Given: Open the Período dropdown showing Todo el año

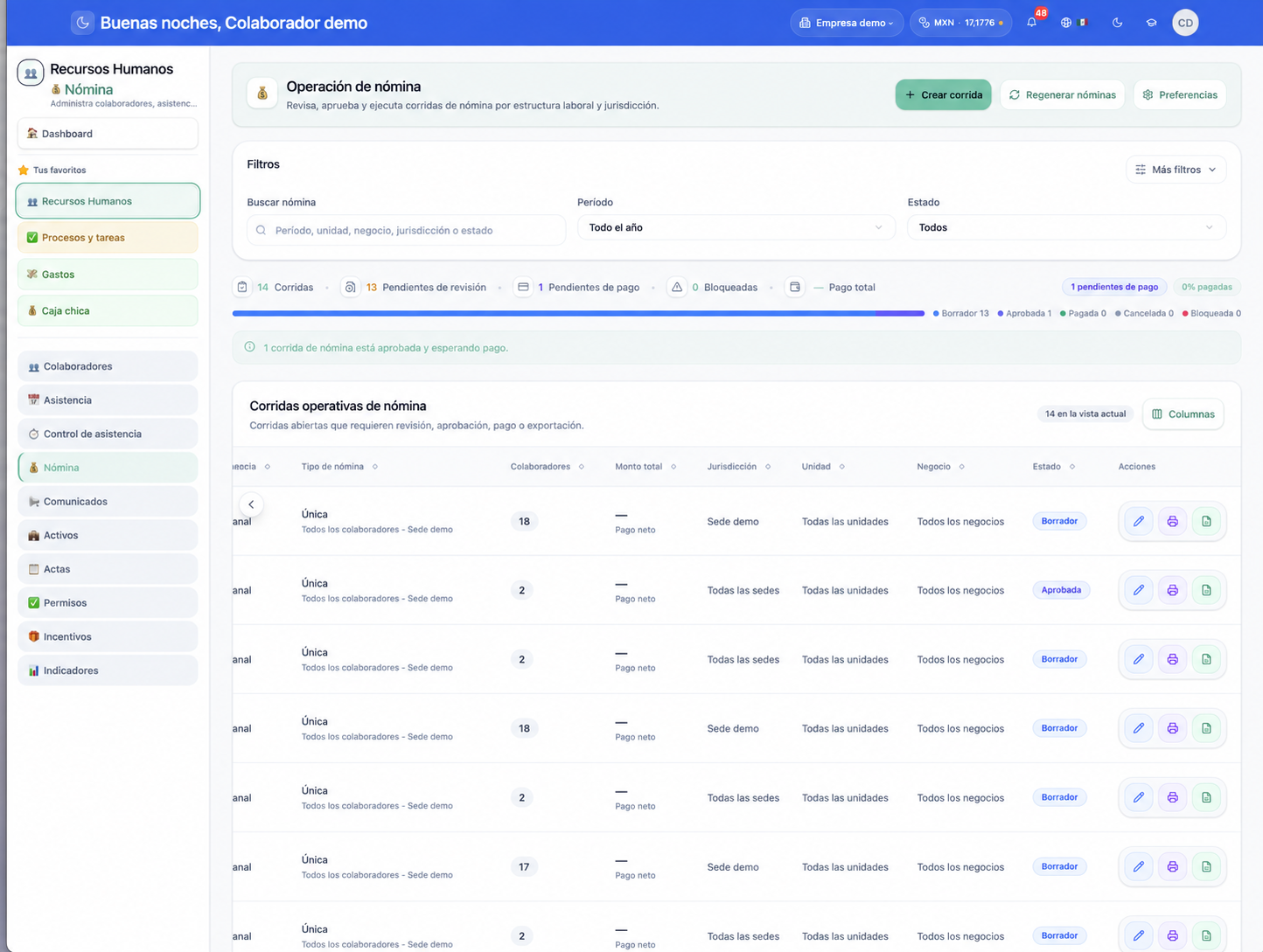Looking at the screenshot, I should (x=736, y=227).
